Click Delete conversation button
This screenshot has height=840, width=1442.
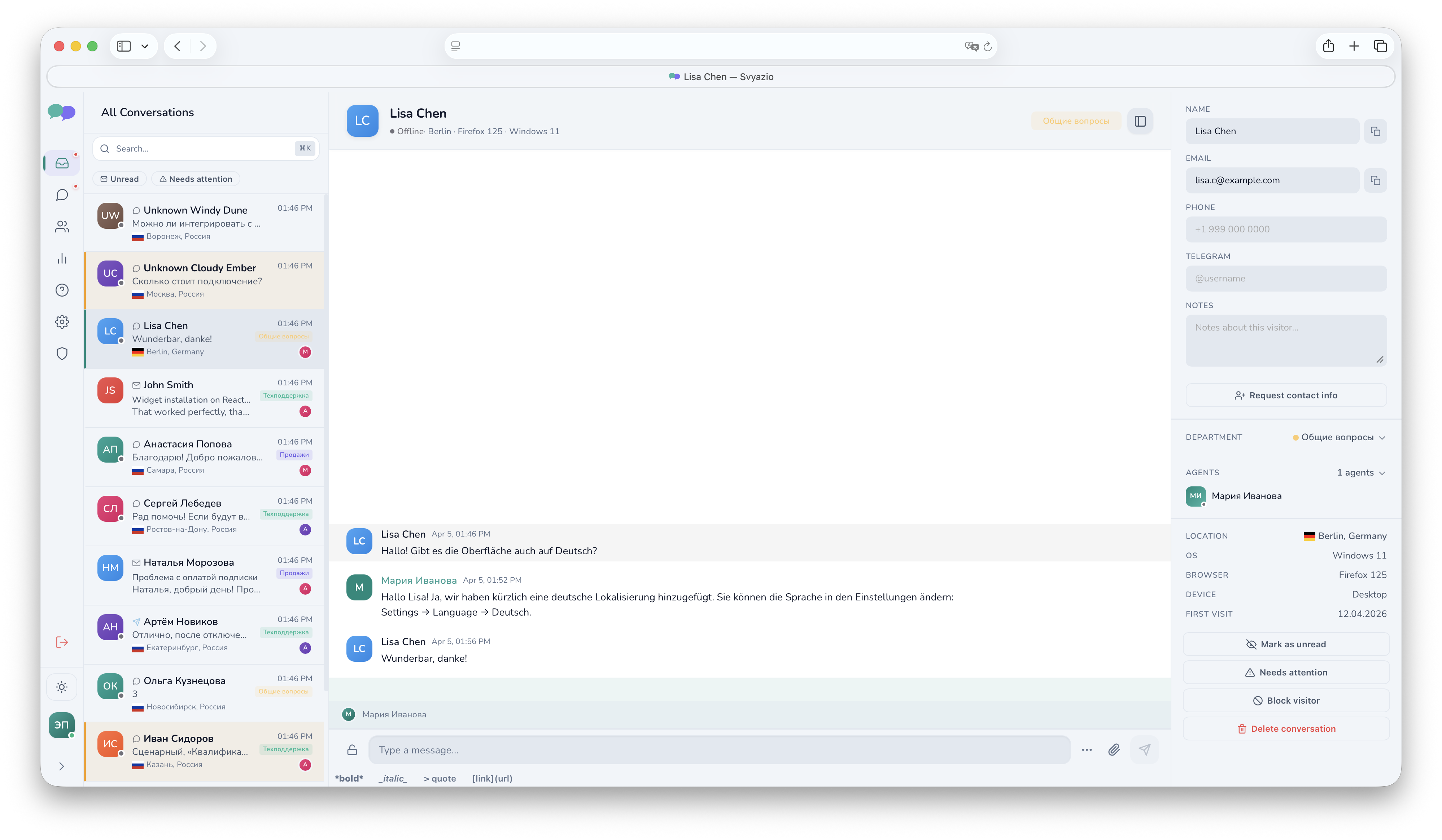tap(1286, 729)
